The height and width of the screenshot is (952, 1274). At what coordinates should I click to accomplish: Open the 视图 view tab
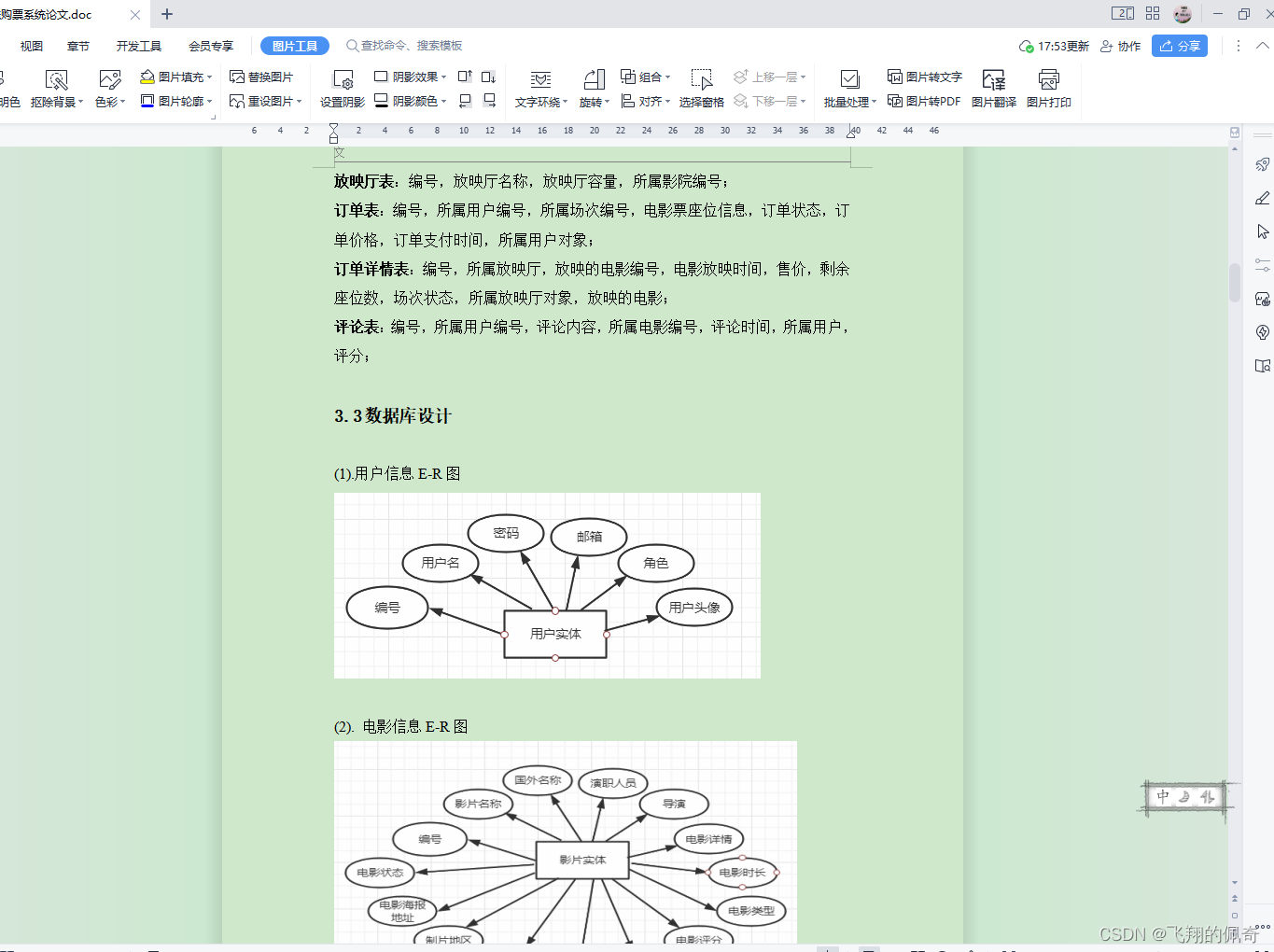[32, 46]
